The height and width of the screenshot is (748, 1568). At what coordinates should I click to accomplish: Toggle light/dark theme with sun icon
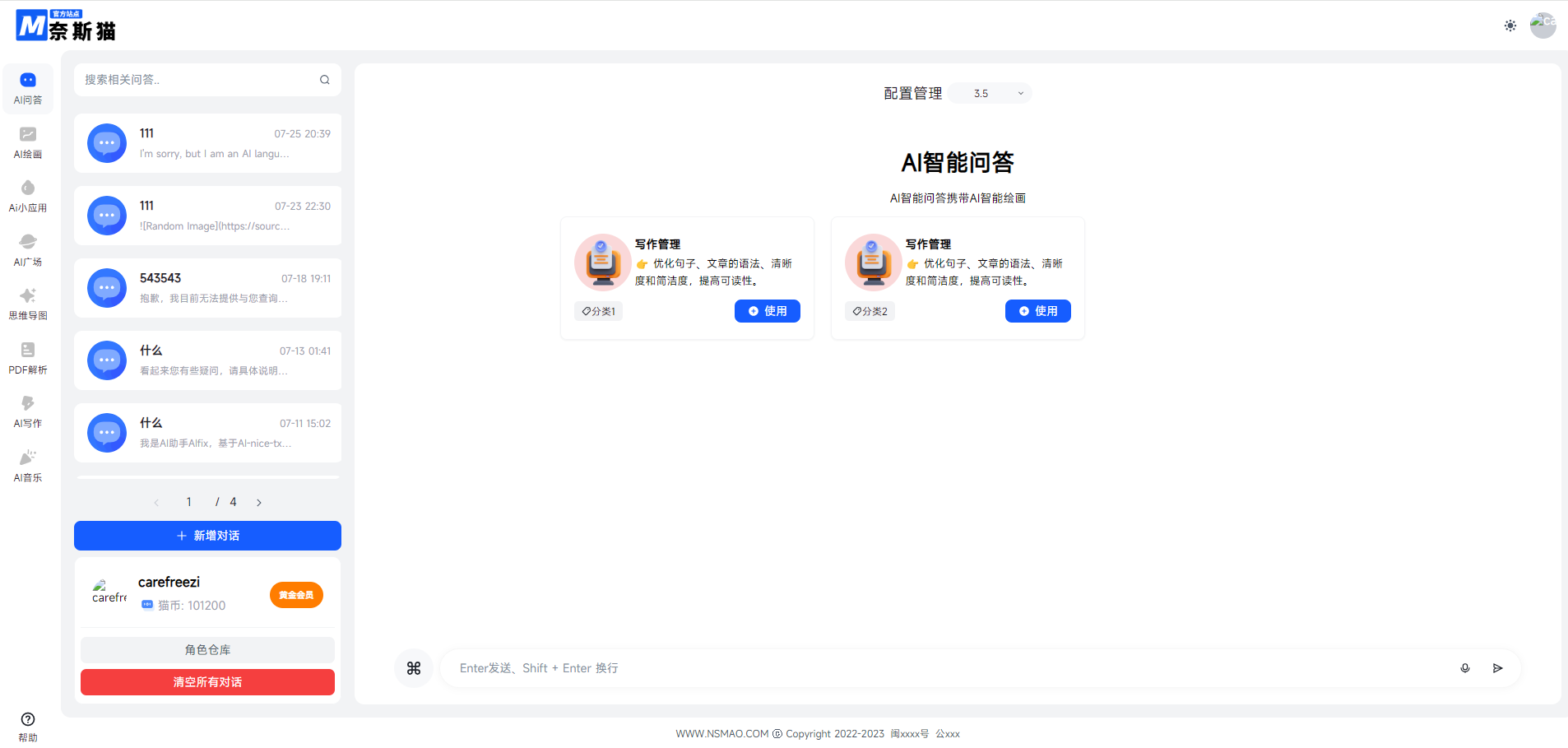[1509, 26]
